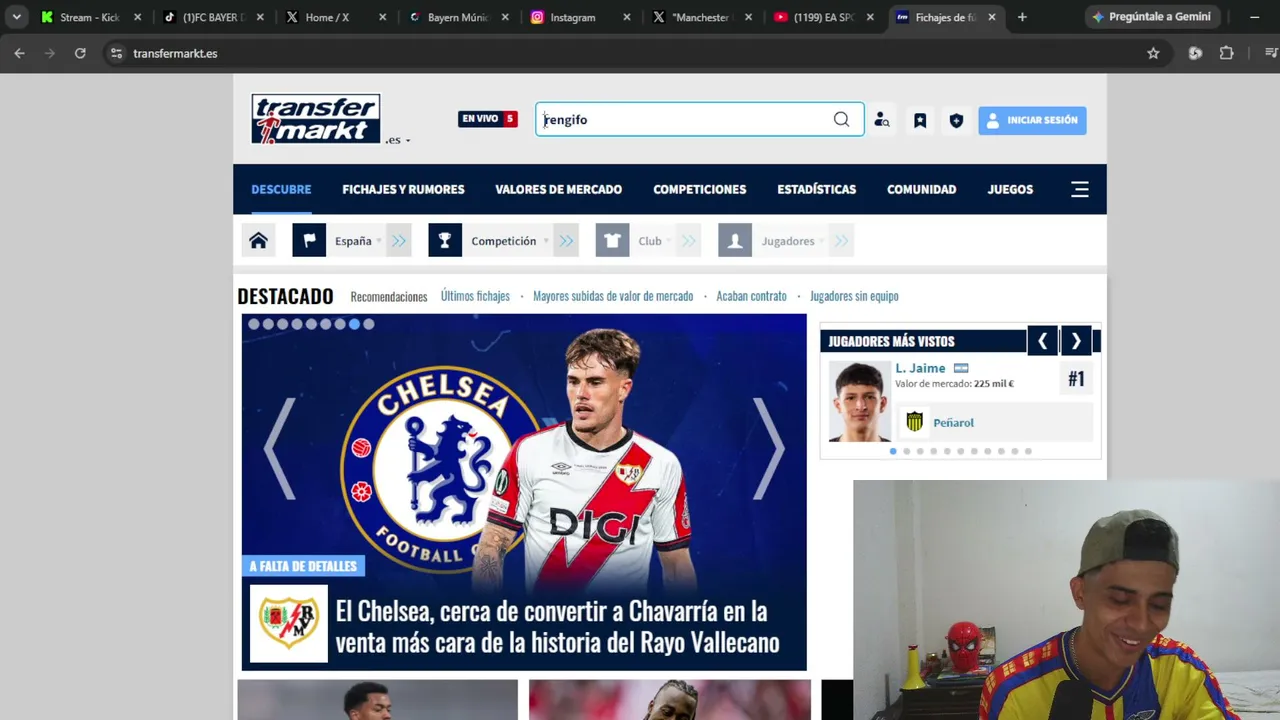Image resolution: width=1280 pixels, height=720 pixels.
Task: Go to the previous featured slide
Action: (x=279, y=448)
